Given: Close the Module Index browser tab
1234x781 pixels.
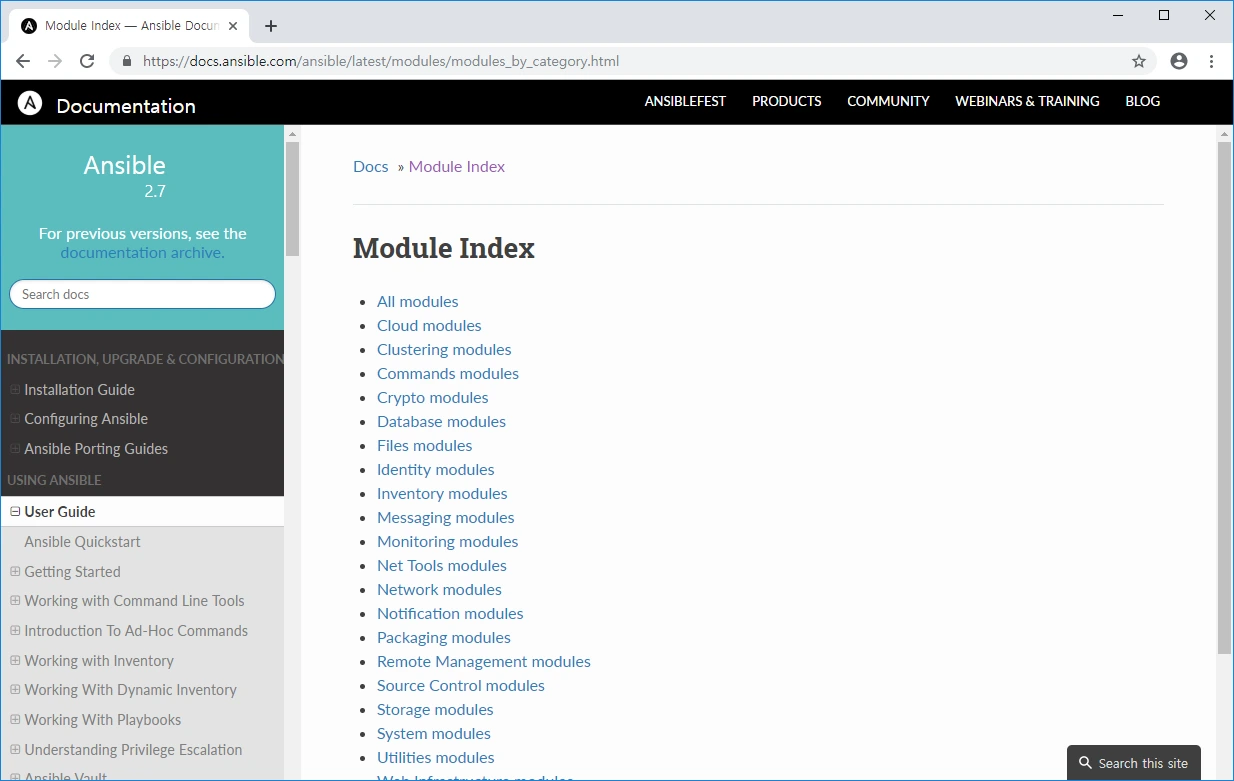Looking at the screenshot, I should point(235,26).
